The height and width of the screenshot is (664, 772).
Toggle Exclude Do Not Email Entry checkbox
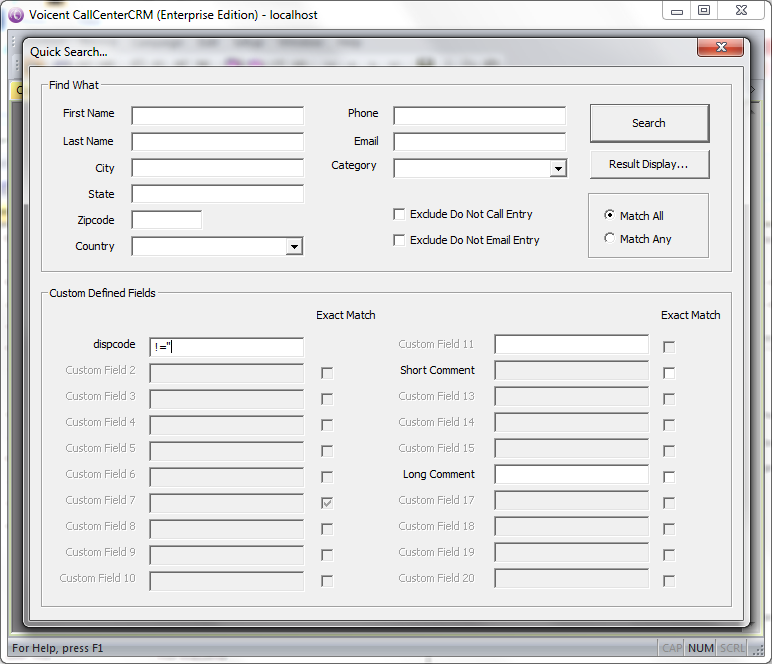point(400,240)
